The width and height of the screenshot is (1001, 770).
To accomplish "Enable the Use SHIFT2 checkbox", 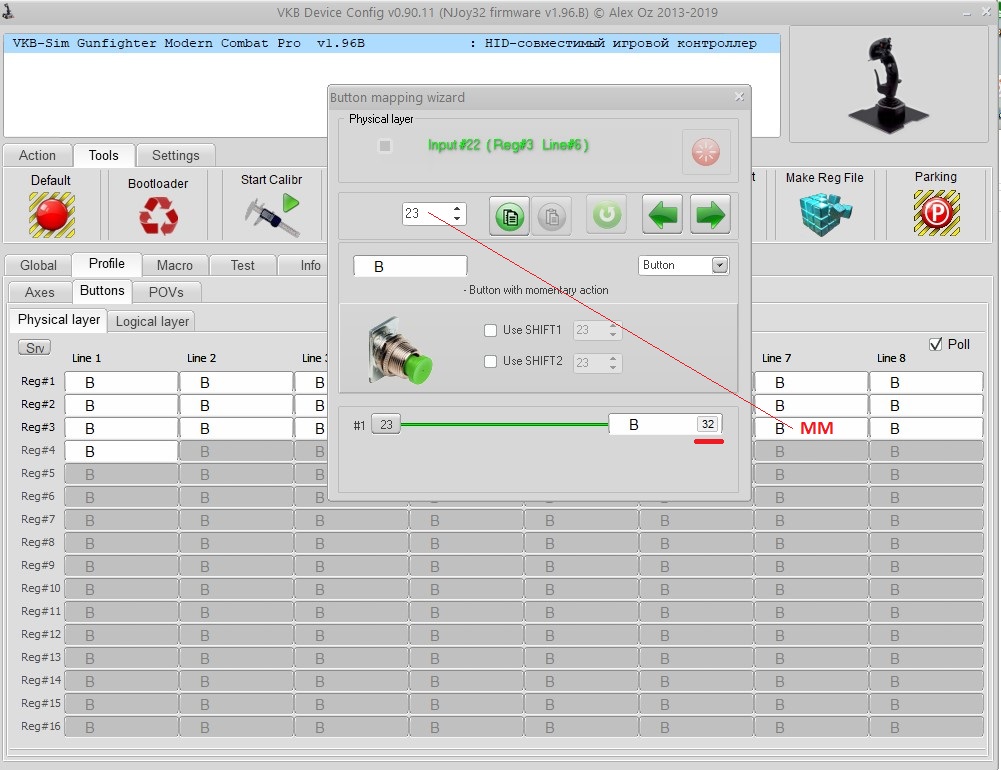I will [490, 362].
